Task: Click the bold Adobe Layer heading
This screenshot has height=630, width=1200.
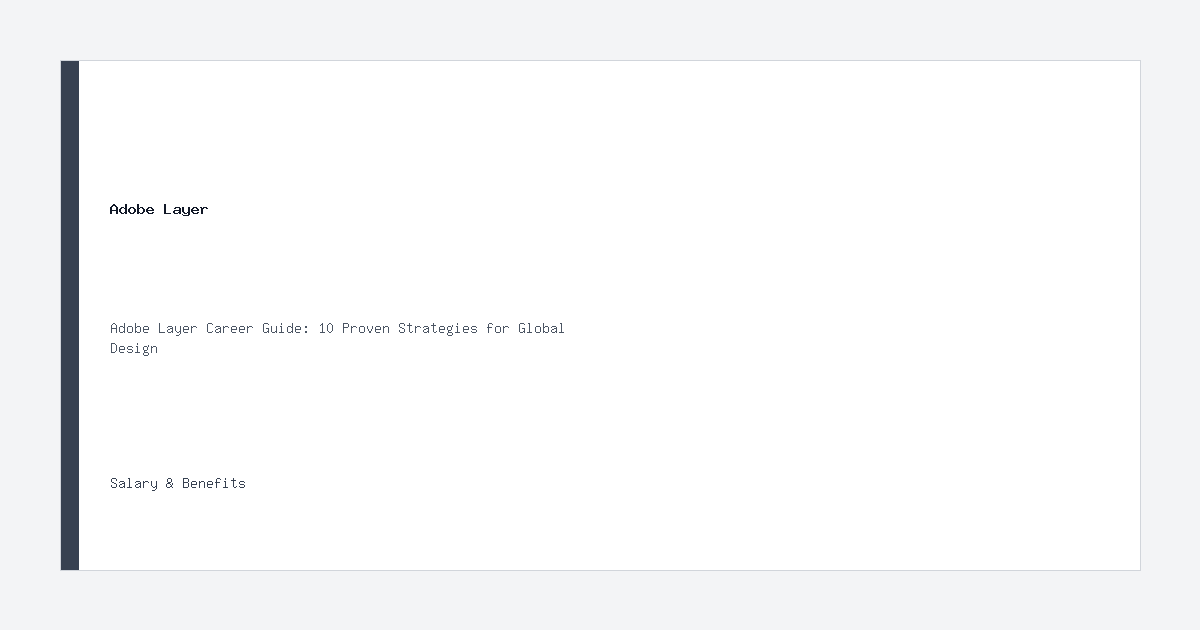Action: [159, 209]
